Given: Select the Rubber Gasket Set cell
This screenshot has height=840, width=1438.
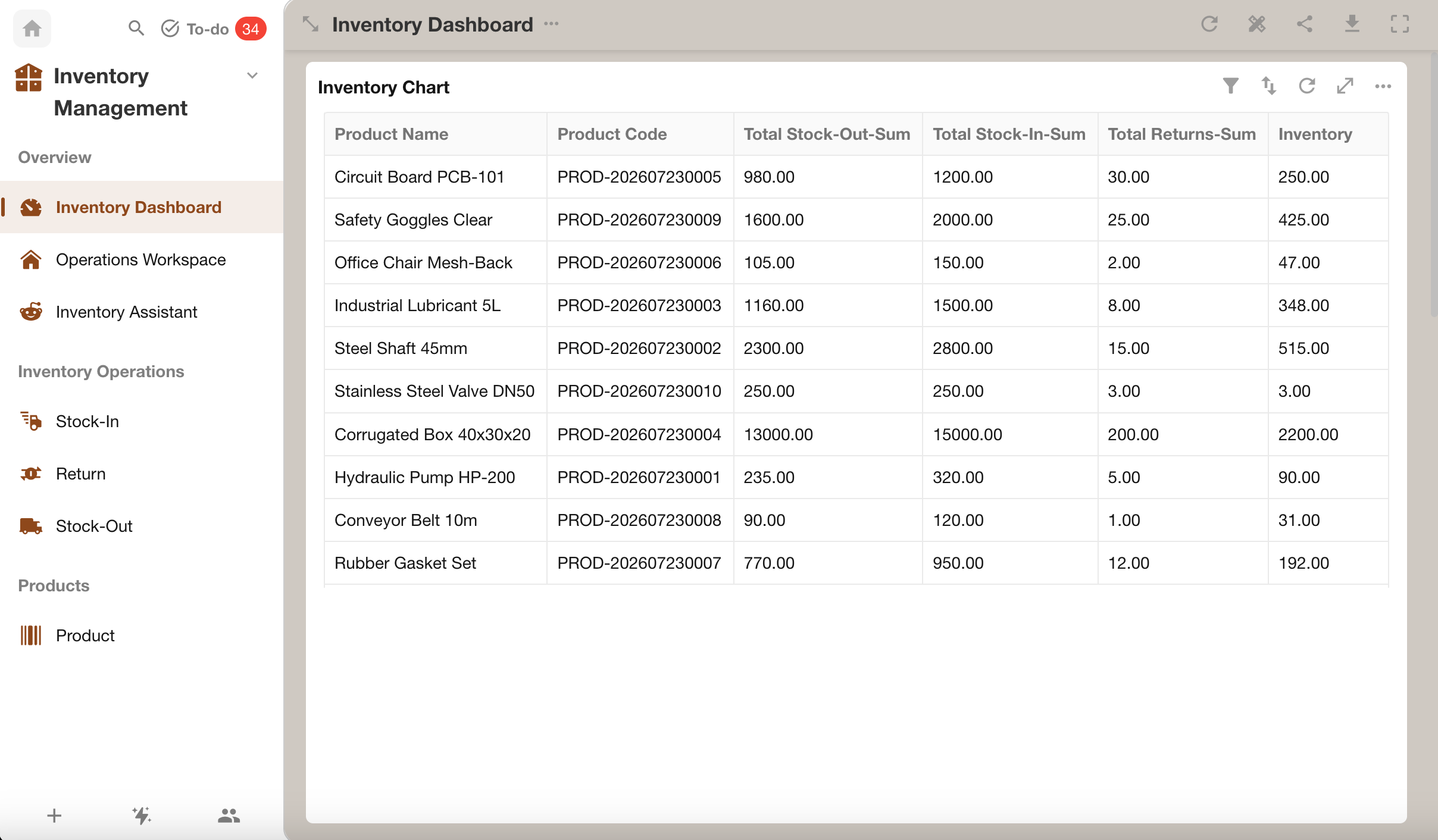Looking at the screenshot, I should 436,563.
